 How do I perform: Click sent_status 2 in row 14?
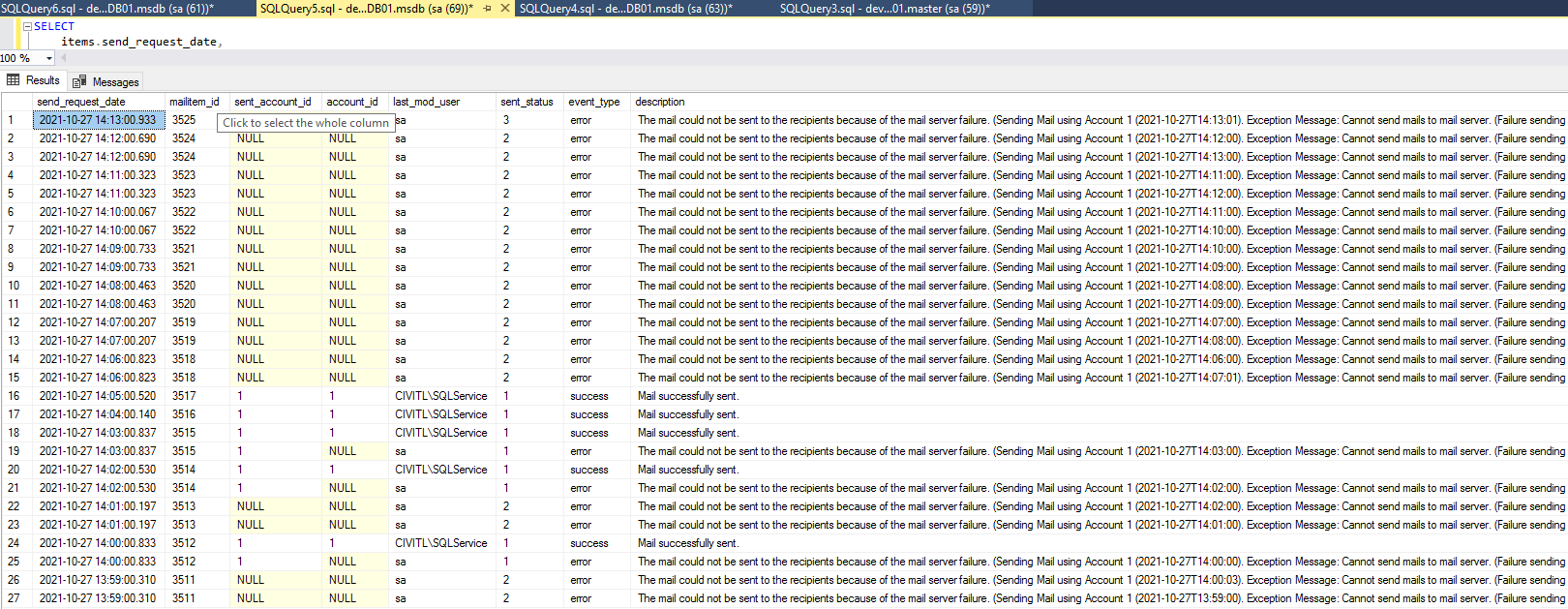530,359
